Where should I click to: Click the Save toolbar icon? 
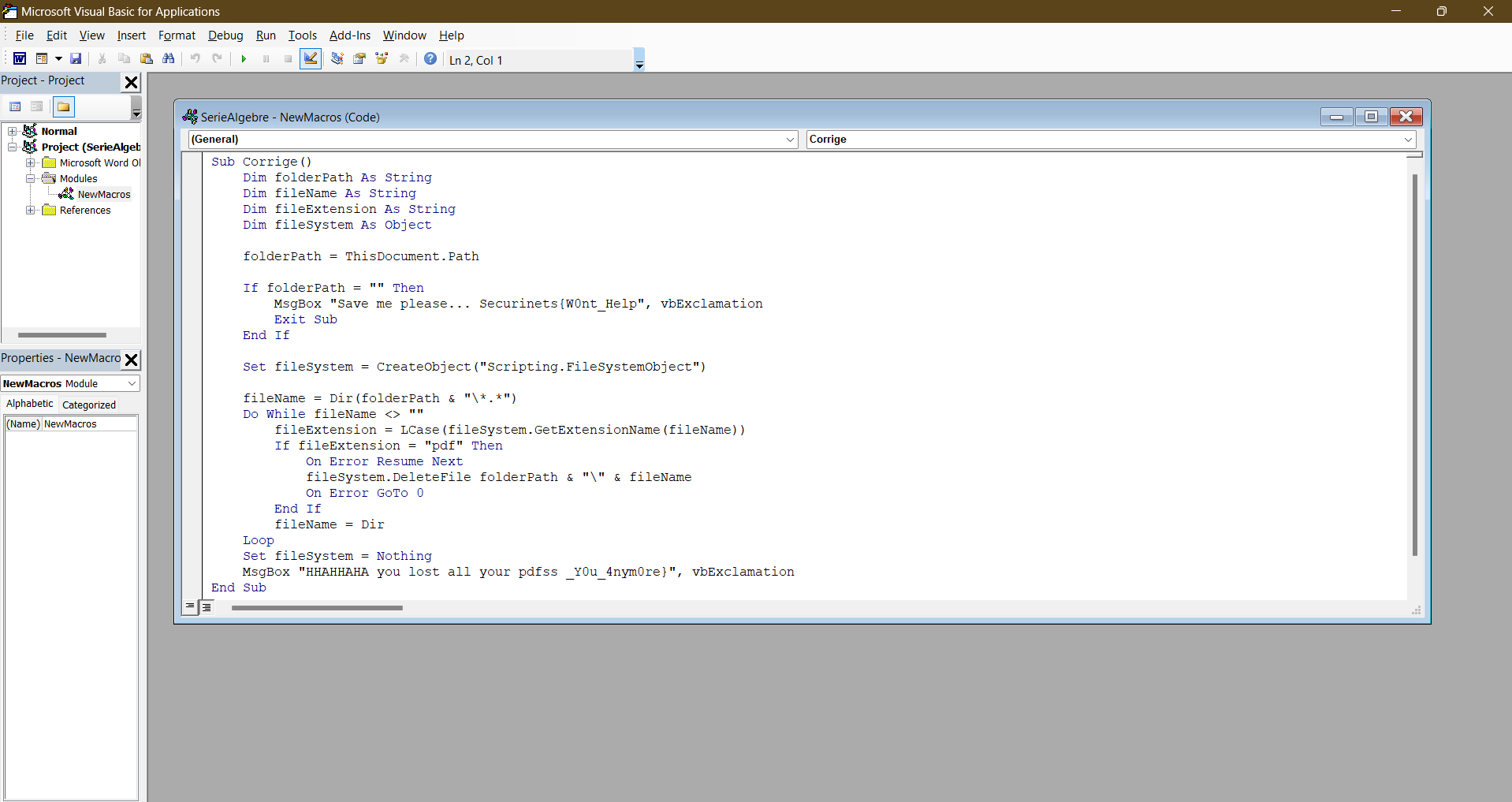coord(76,58)
